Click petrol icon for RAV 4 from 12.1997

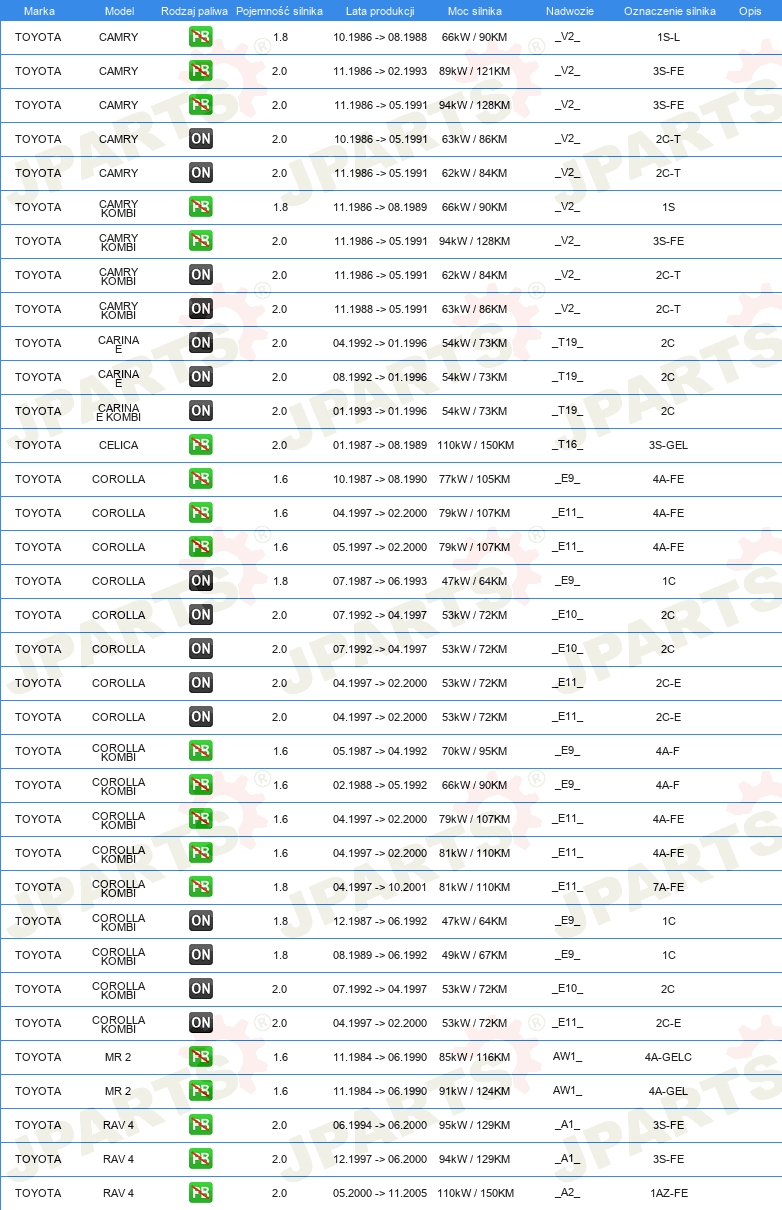201,1159
